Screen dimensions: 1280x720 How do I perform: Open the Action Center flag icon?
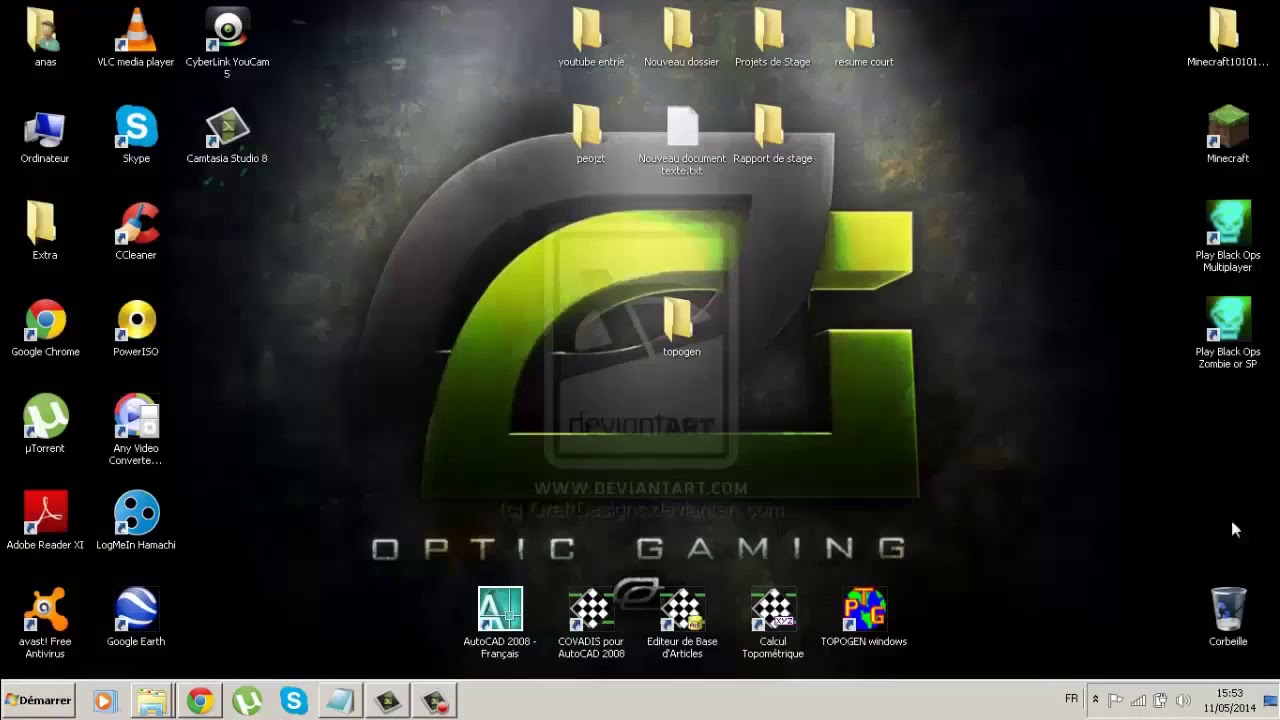click(x=1116, y=700)
